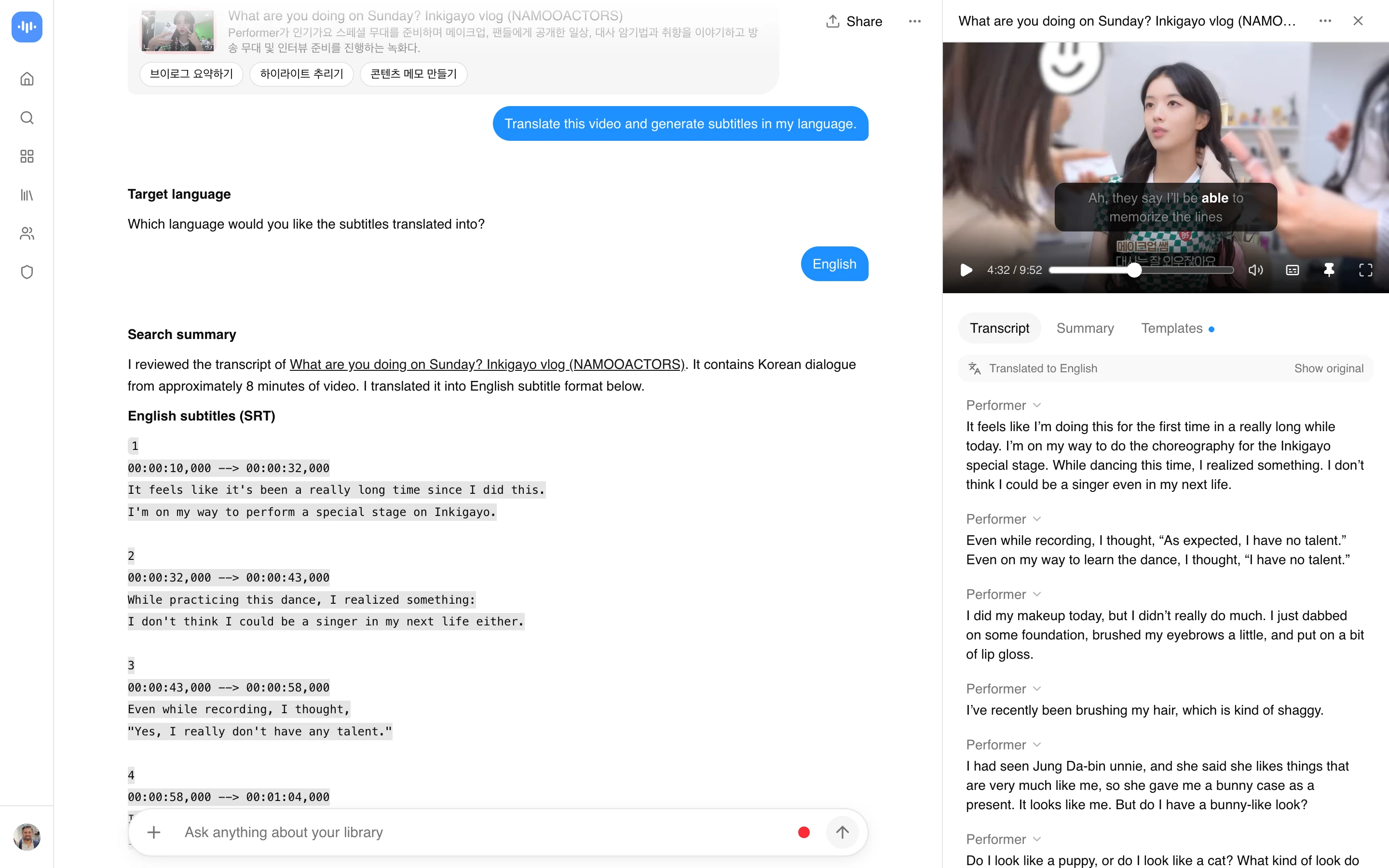The height and width of the screenshot is (868, 1389).
Task: Click the Share button
Action: click(854, 21)
